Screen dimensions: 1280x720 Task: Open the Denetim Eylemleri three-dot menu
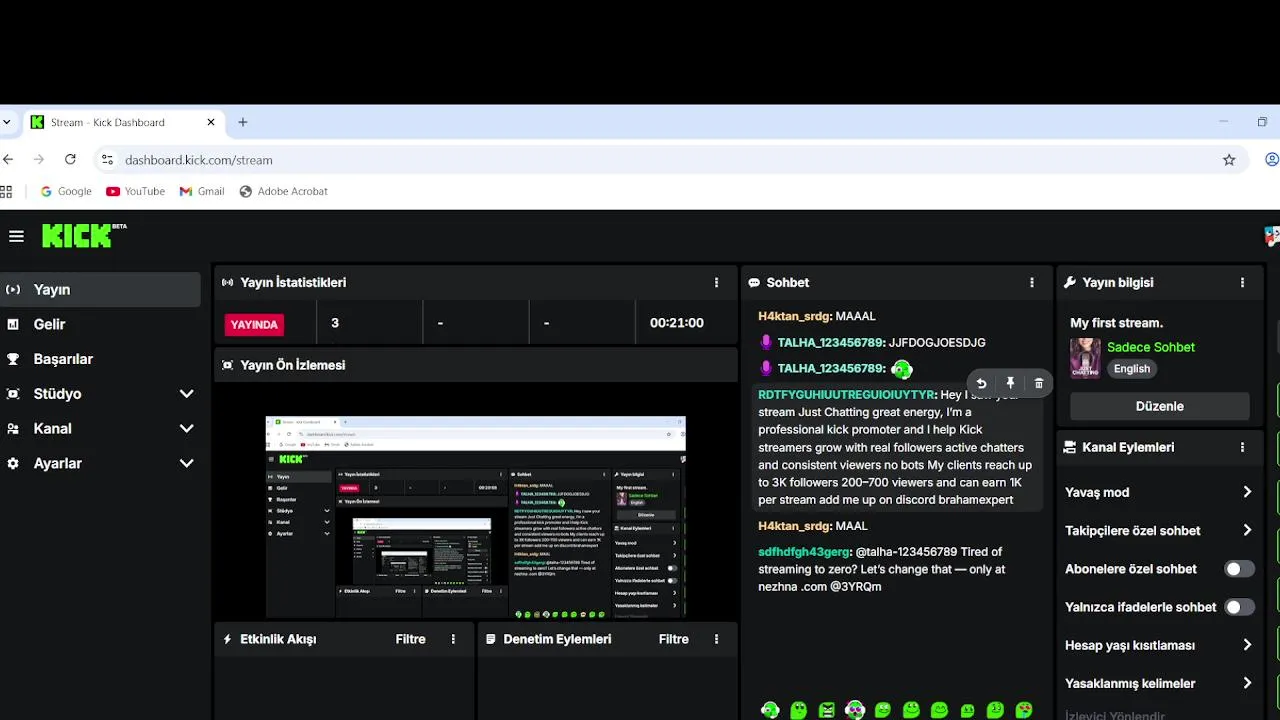(716, 639)
